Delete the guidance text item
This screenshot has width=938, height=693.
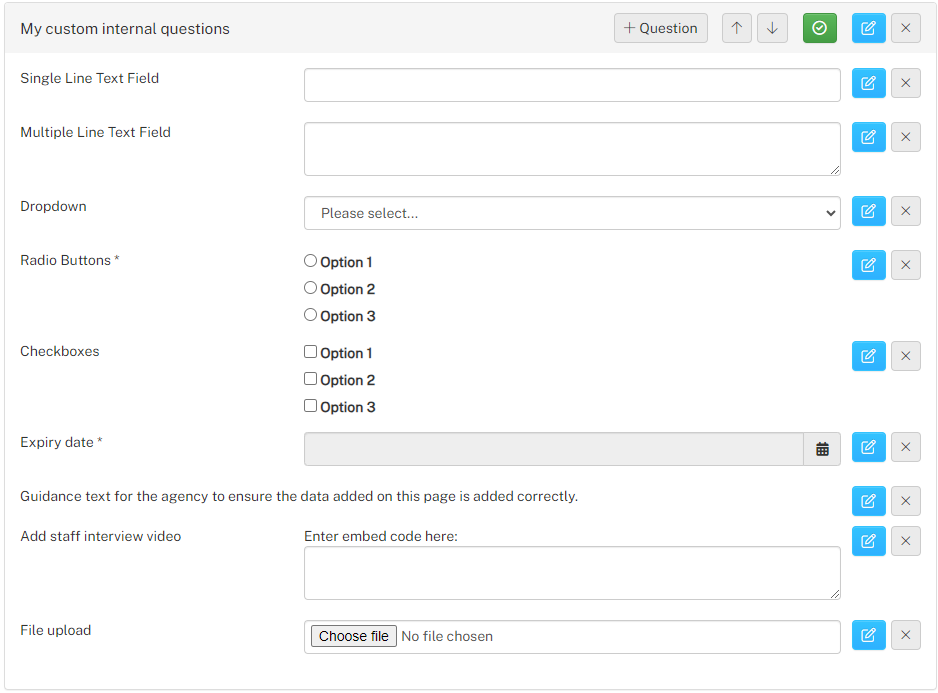coord(906,501)
